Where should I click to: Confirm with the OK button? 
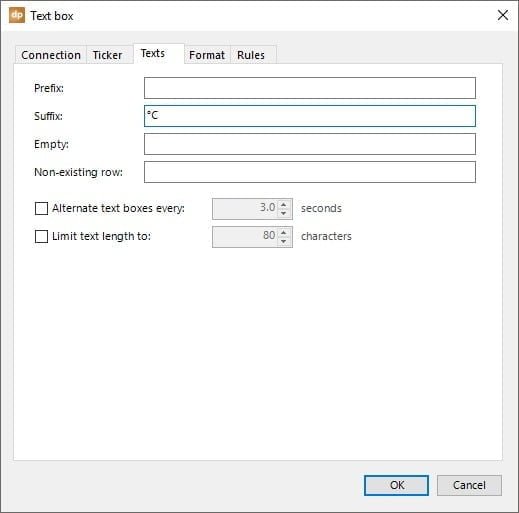click(x=396, y=485)
